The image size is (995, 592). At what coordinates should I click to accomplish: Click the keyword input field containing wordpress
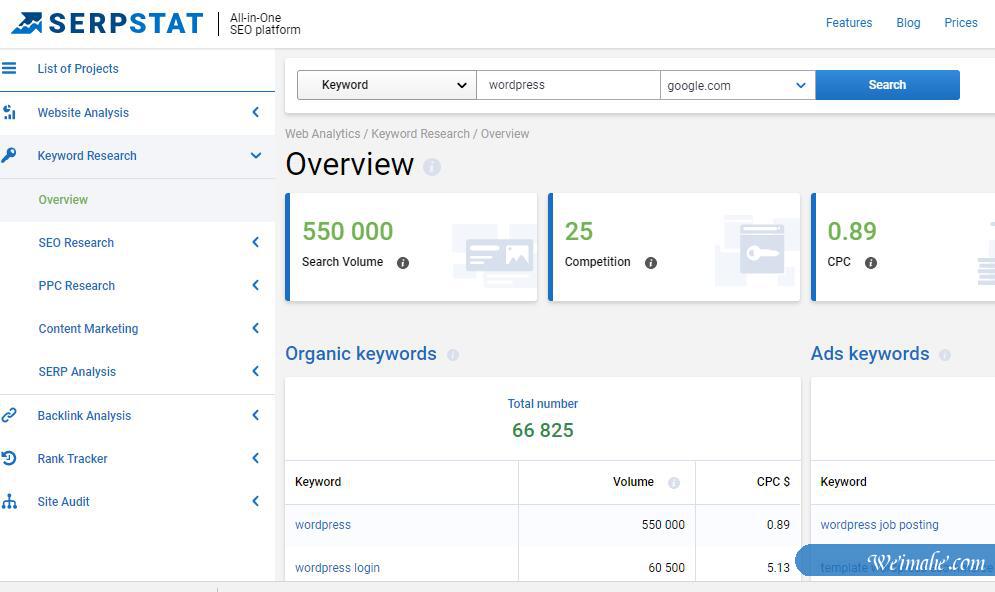click(567, 85)
